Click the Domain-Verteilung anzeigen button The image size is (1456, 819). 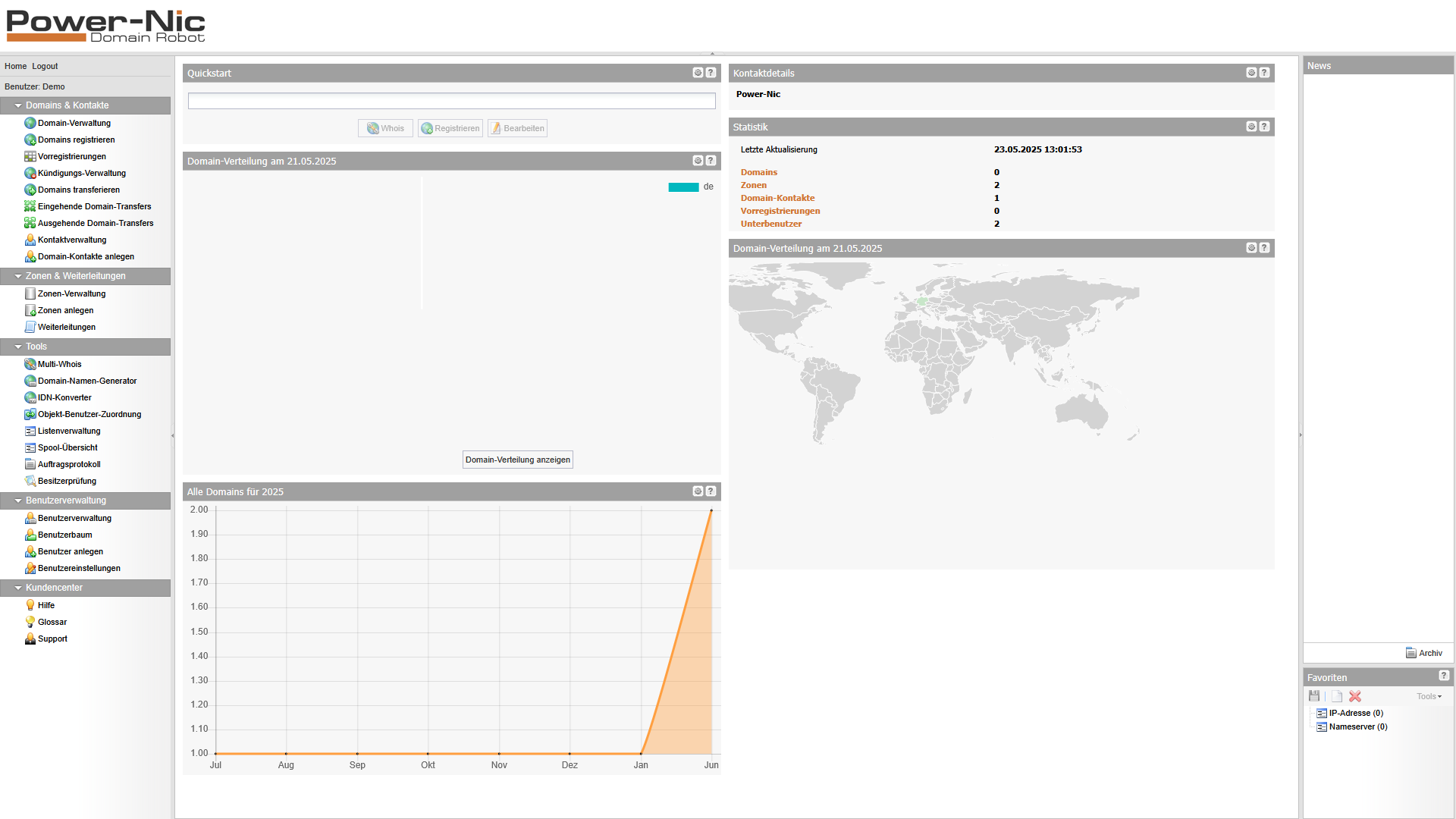pyautogui.click(x=517, y=460)
